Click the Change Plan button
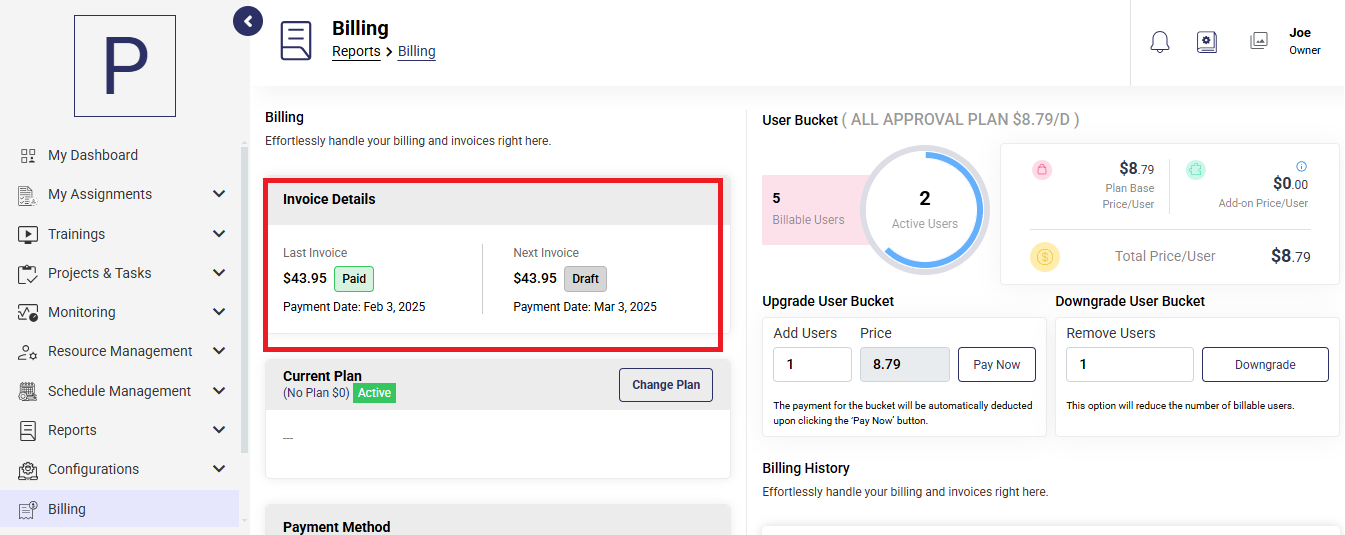 [x=666, y=385]
